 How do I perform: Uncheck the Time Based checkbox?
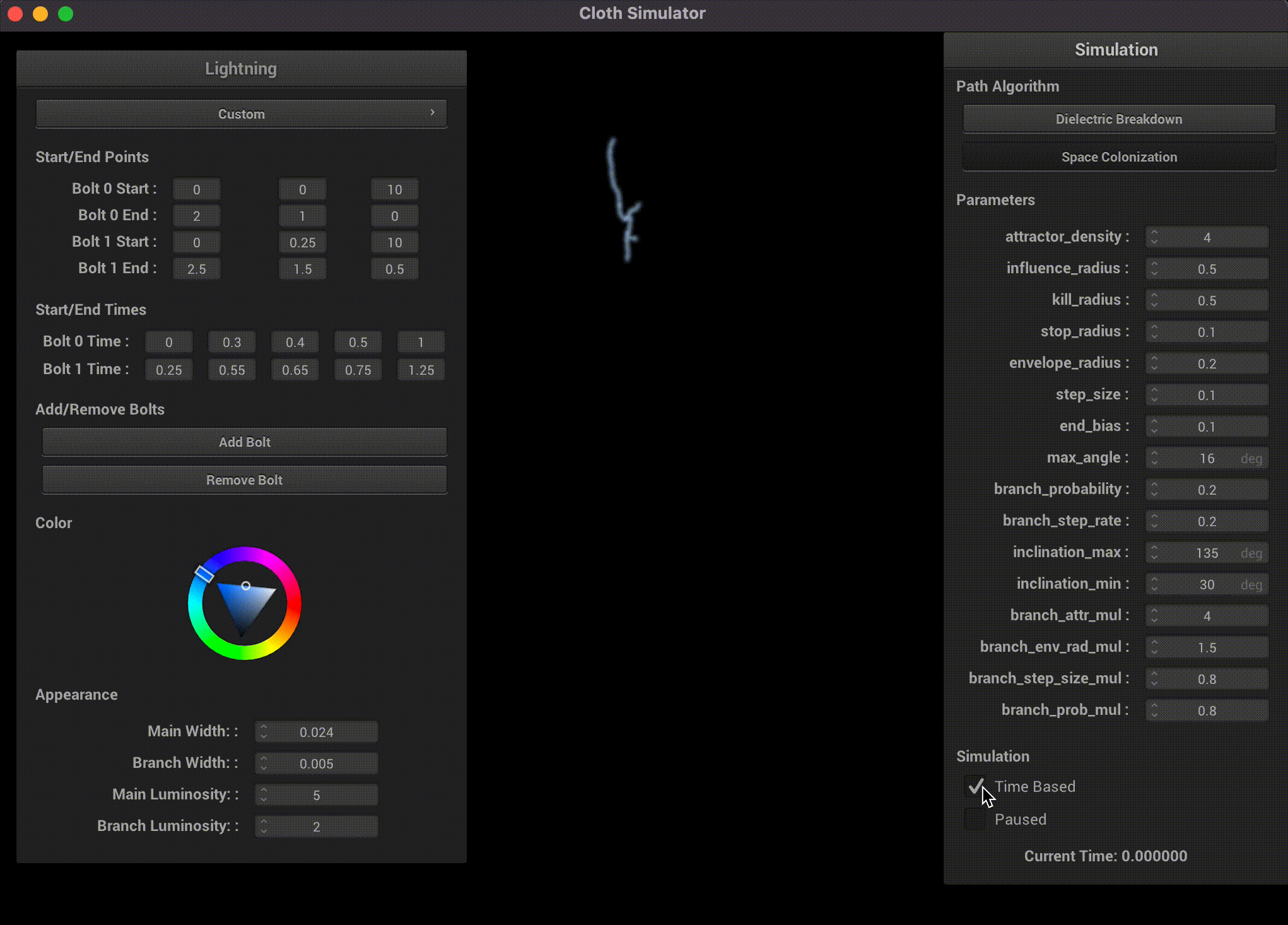tap(975, 787)
